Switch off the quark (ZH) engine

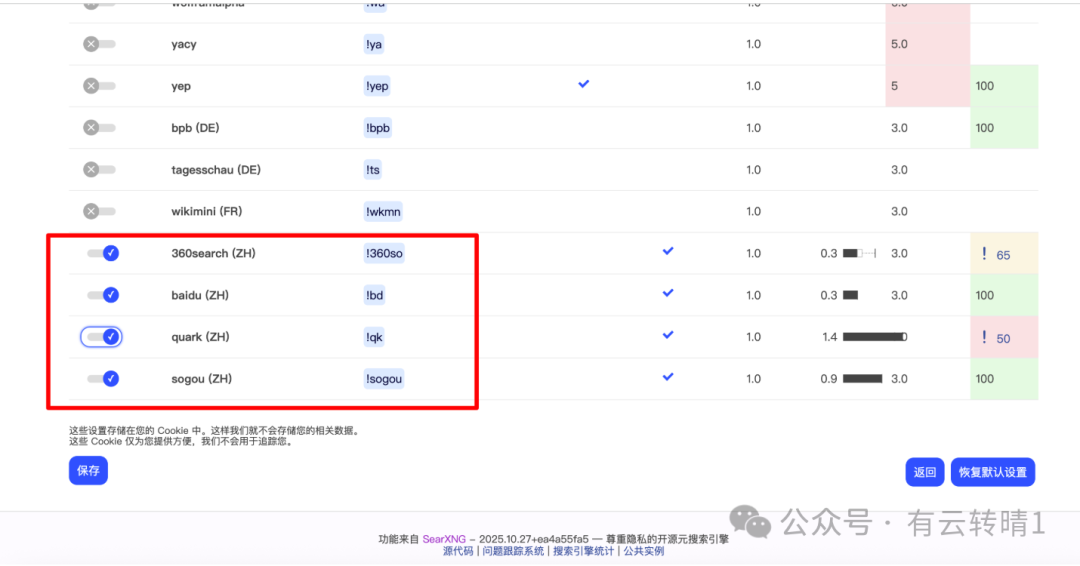click(102, 337)
